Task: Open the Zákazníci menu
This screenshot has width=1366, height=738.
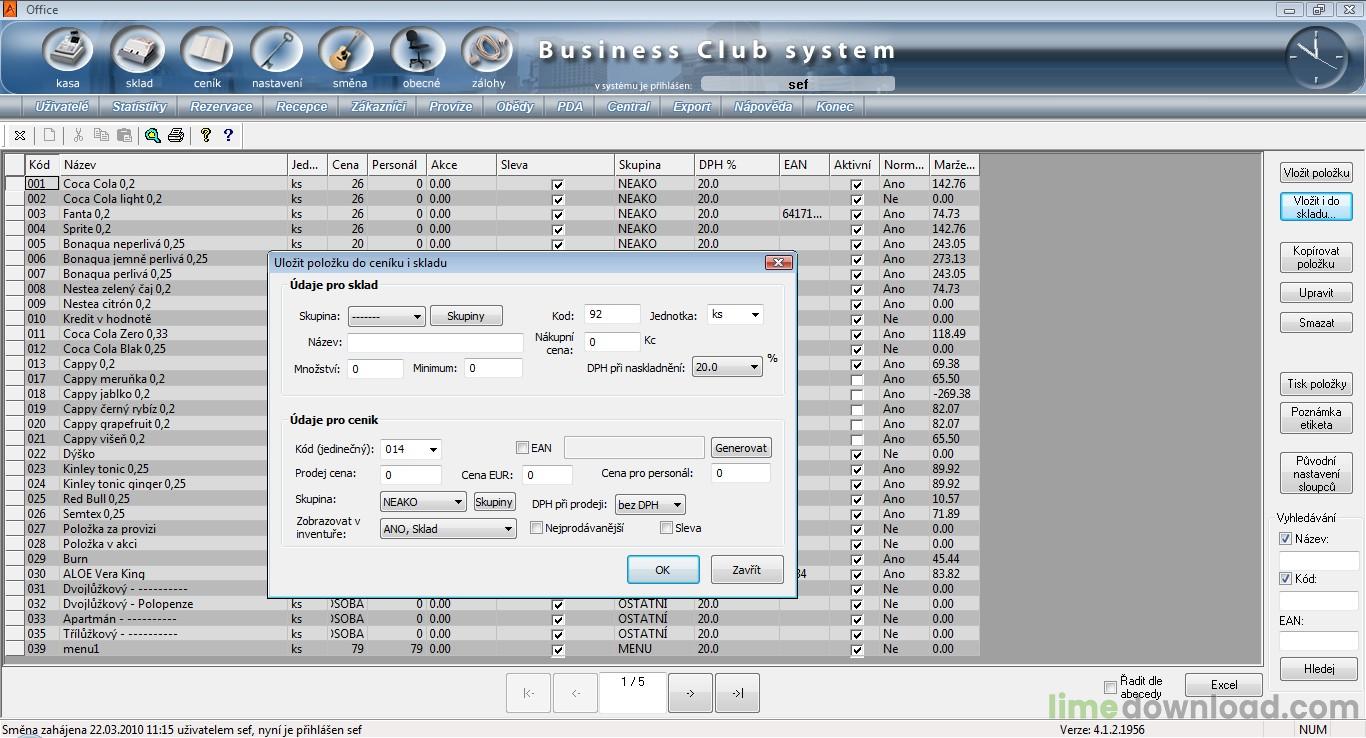Action: click(x=378, y=107)
